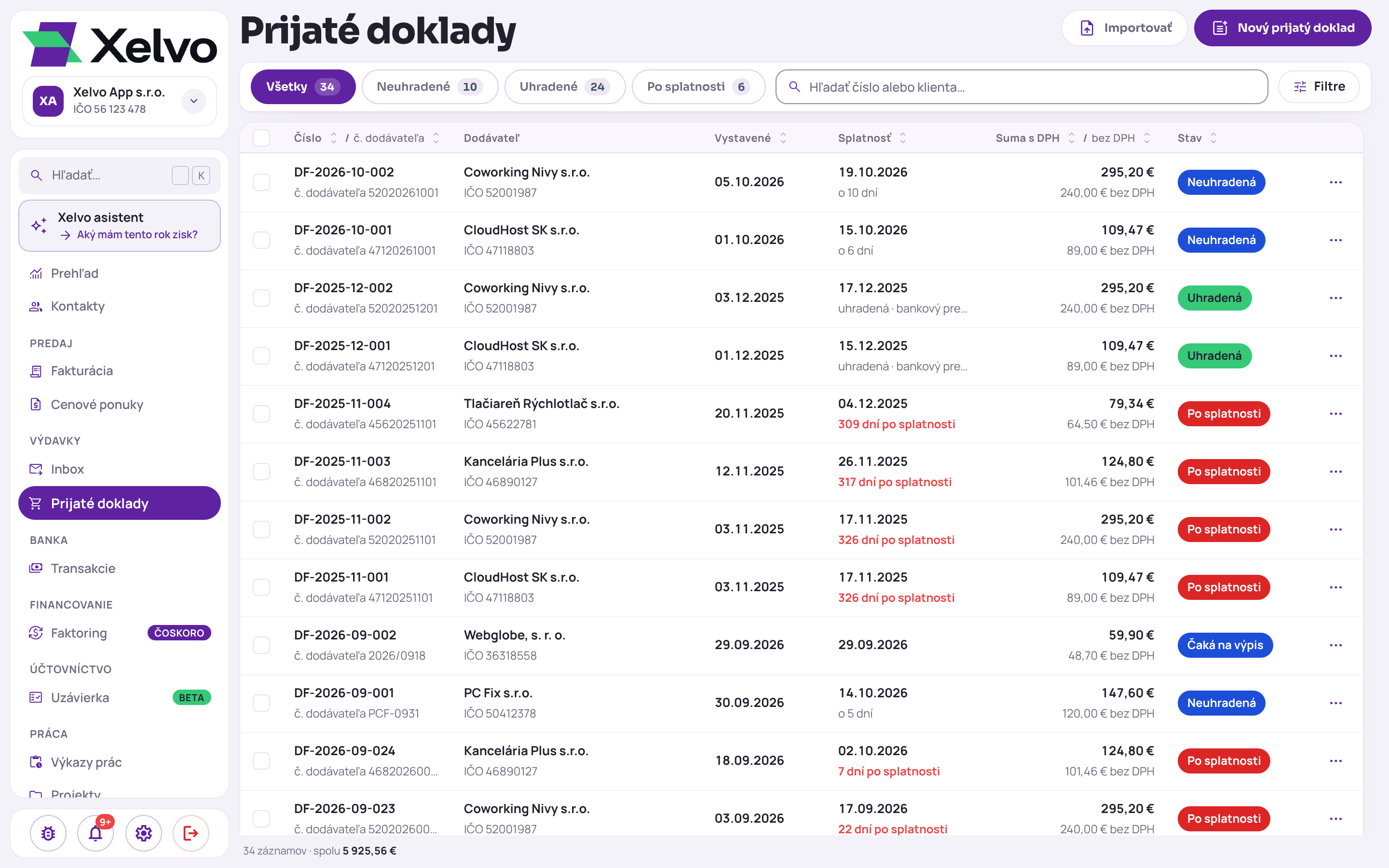Screen dimensions: 1389x868
Task: Sort by Splatnosť column
Action: [x=872, y=138]
